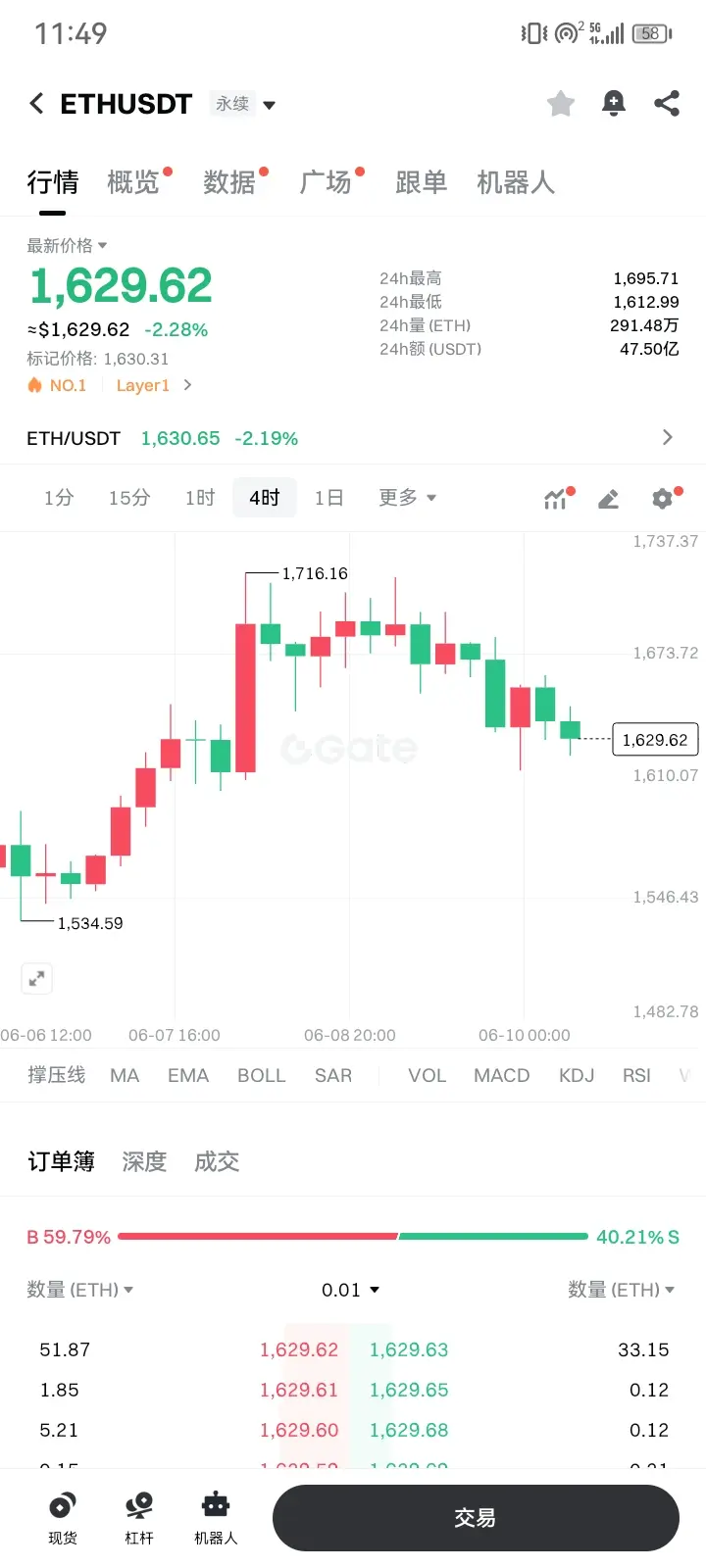Expand the 更多 timeframe dropdown
The width and height of the screenshot is (706, 1568).
[x=407, y=498]
